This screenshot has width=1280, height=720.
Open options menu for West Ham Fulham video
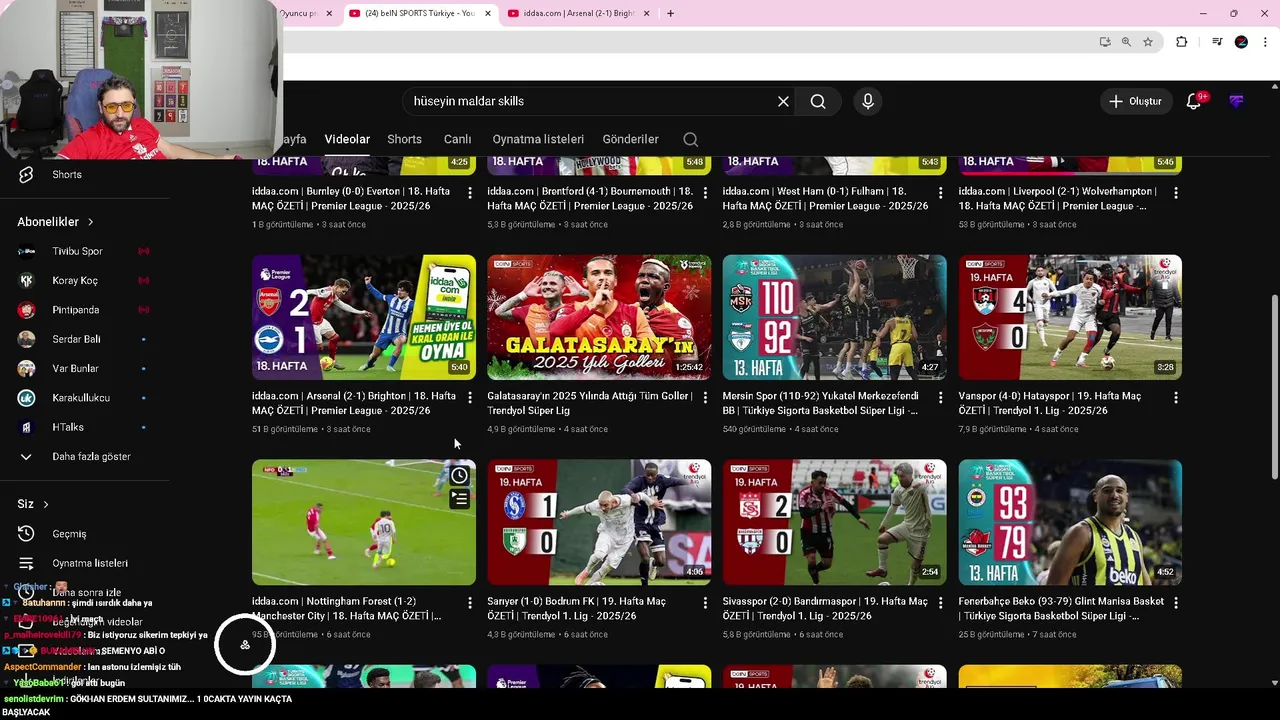click(940, 192)
